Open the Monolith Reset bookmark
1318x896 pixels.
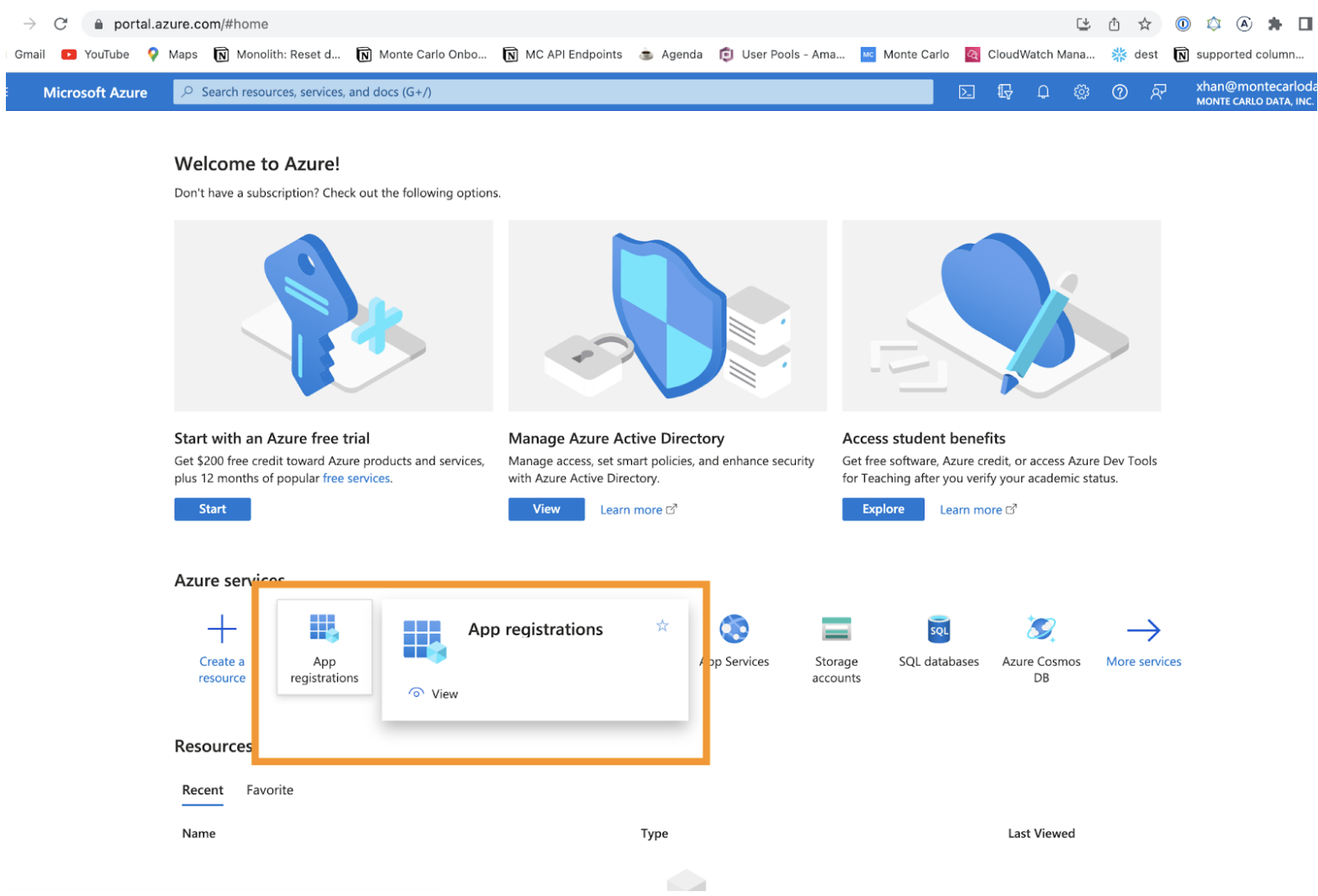(277, 54)
